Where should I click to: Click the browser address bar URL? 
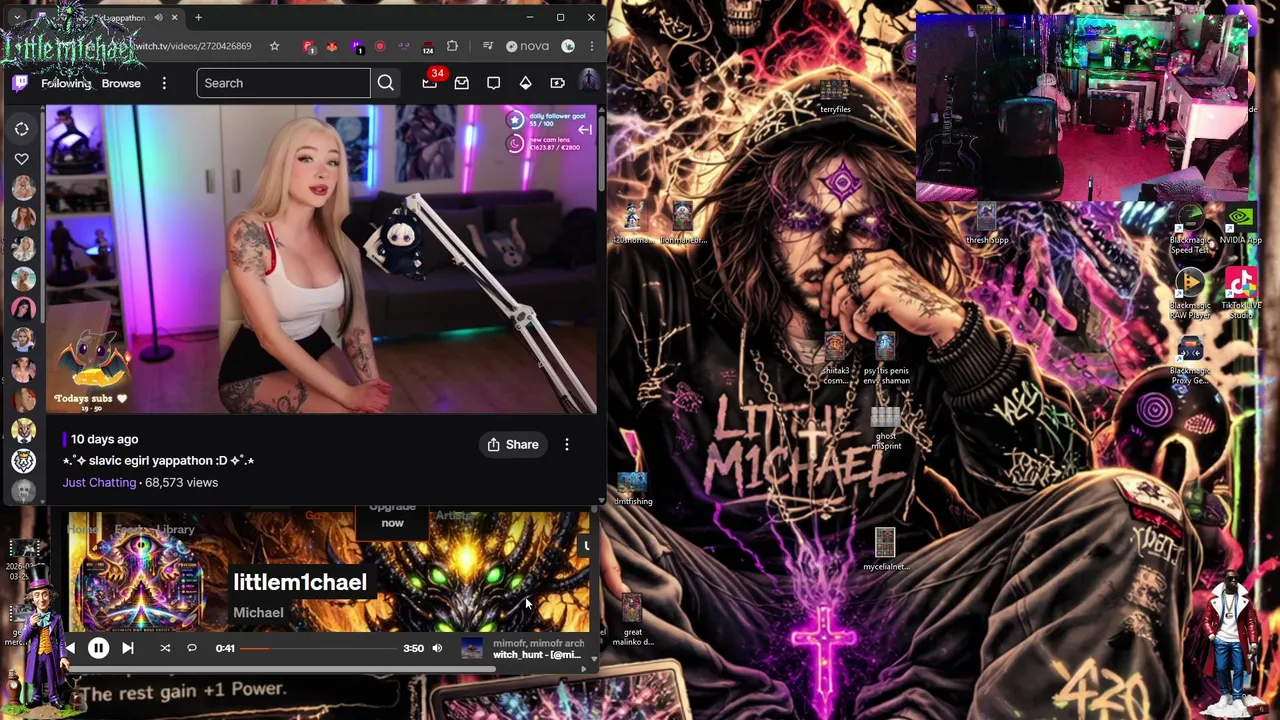click(x=195, y=46)
